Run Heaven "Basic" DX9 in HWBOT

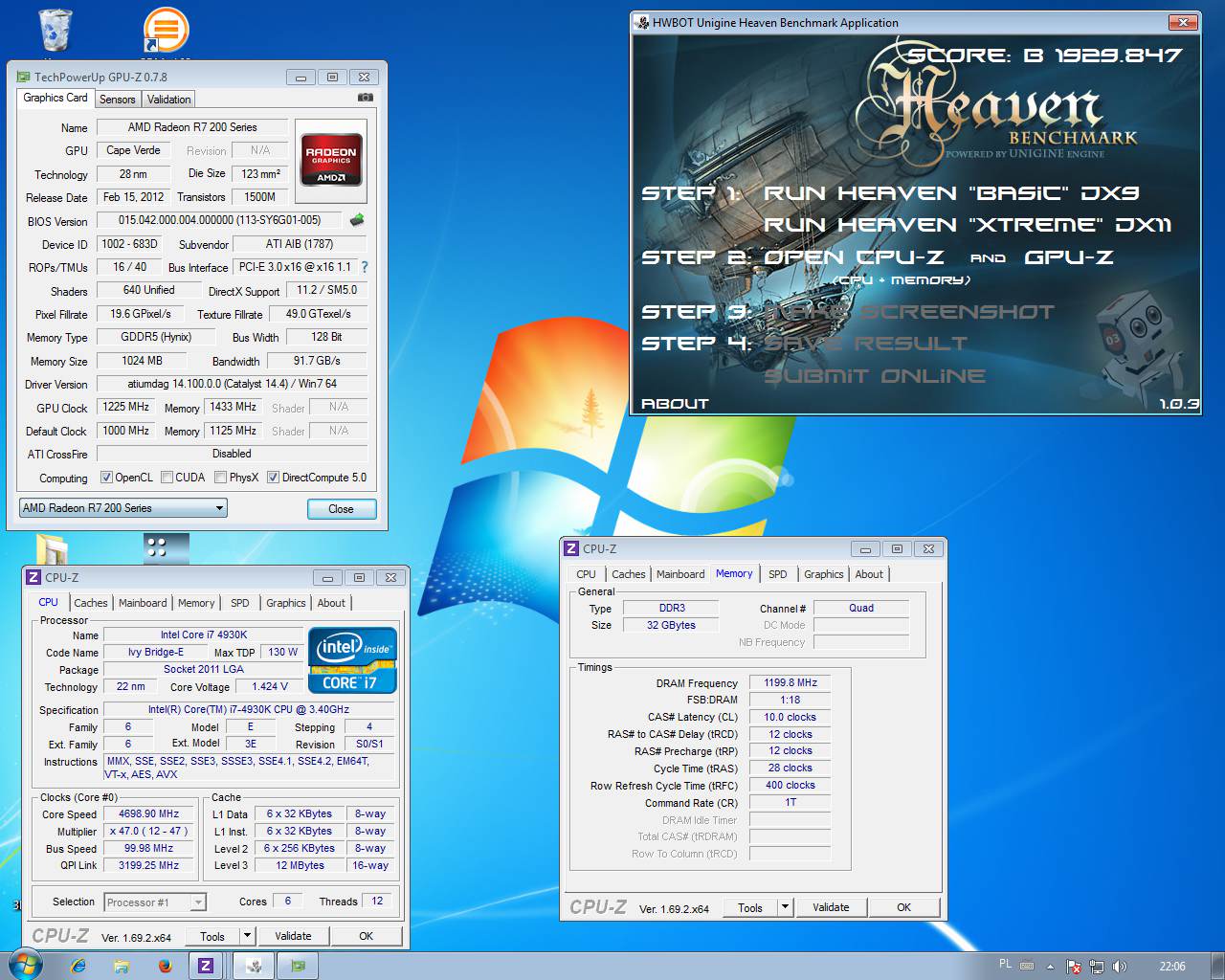point(951,192)
